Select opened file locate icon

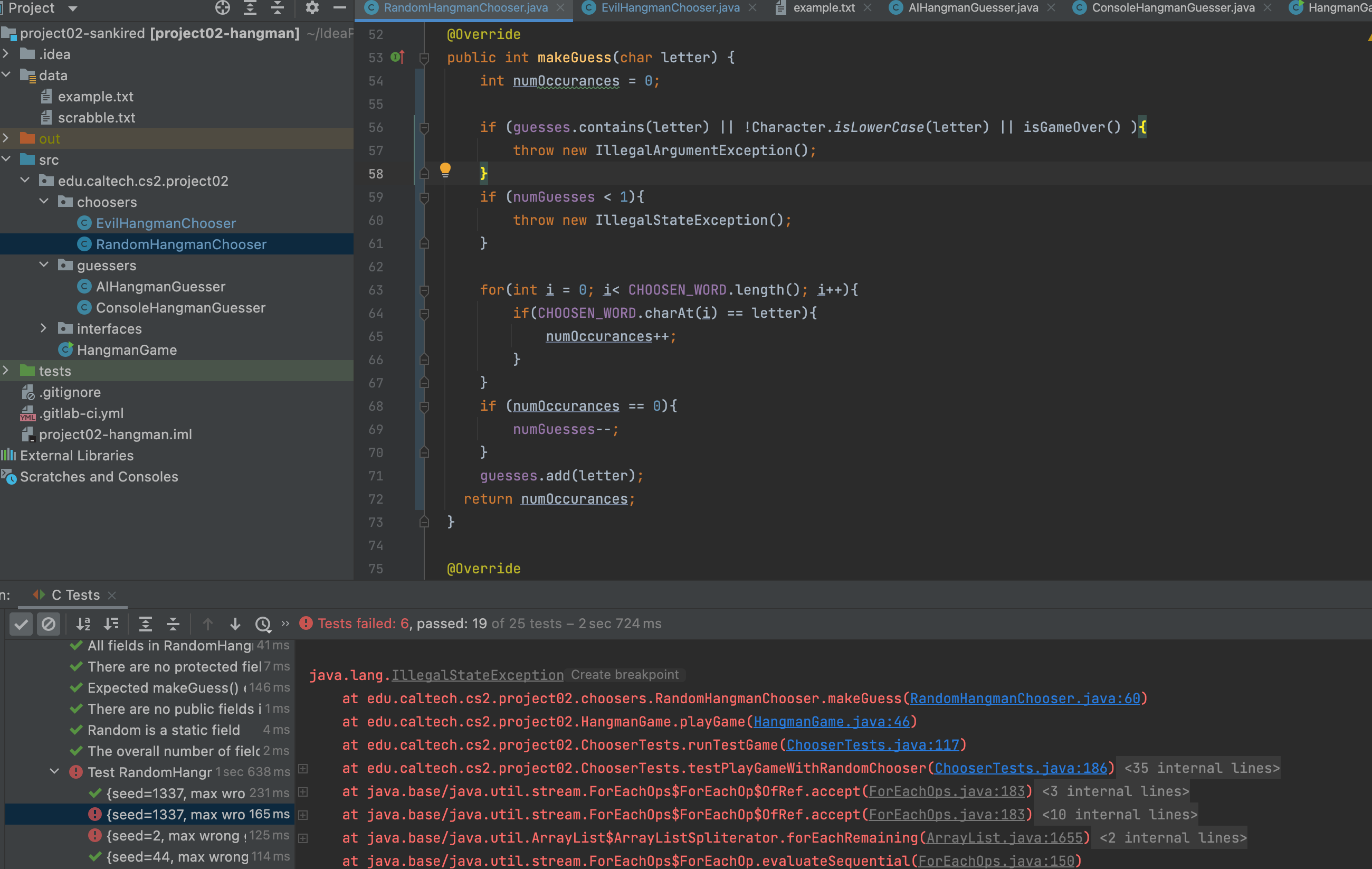222,7
